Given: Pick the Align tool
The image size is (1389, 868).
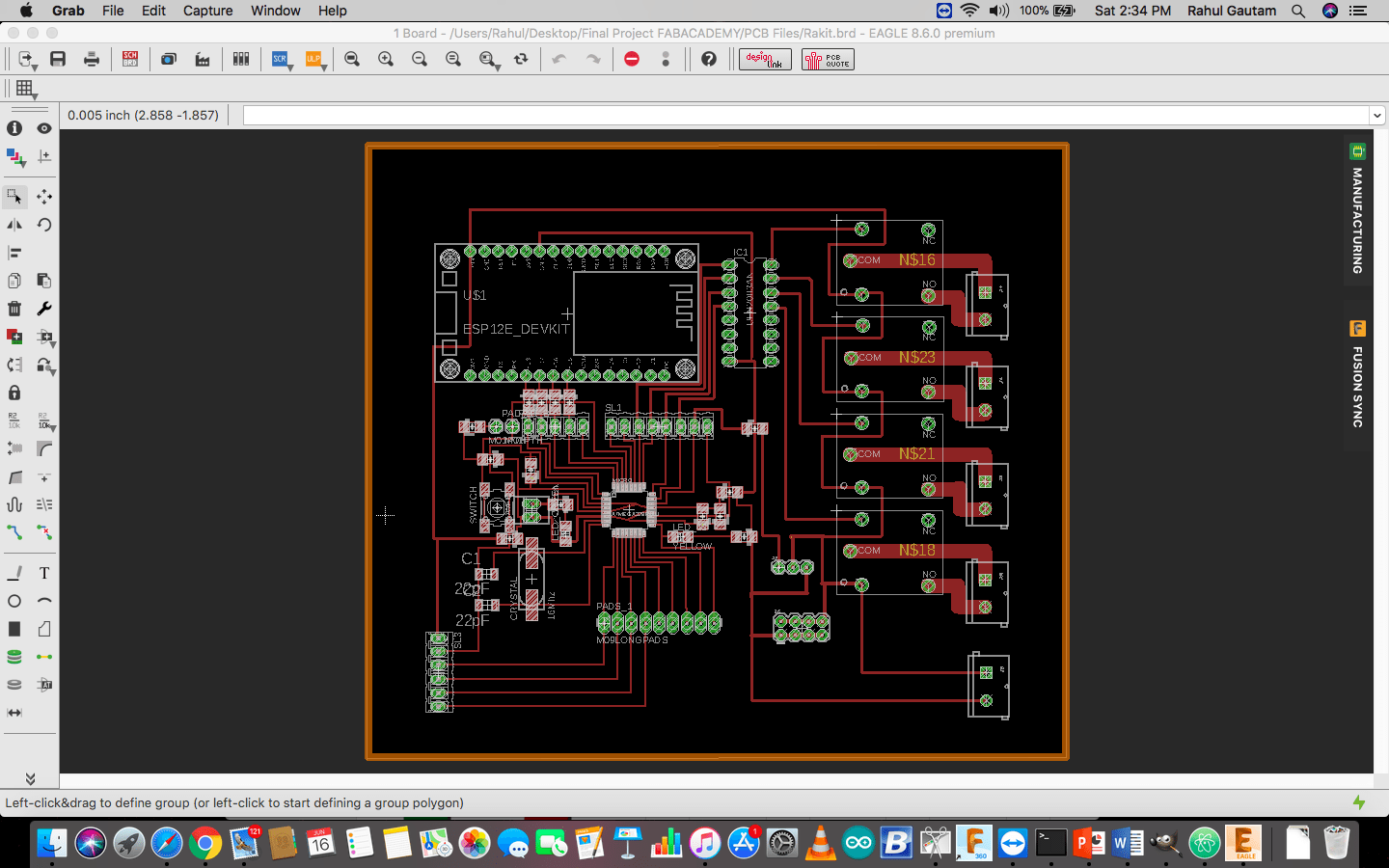Looking at the screenshot, I should point(14,253).
